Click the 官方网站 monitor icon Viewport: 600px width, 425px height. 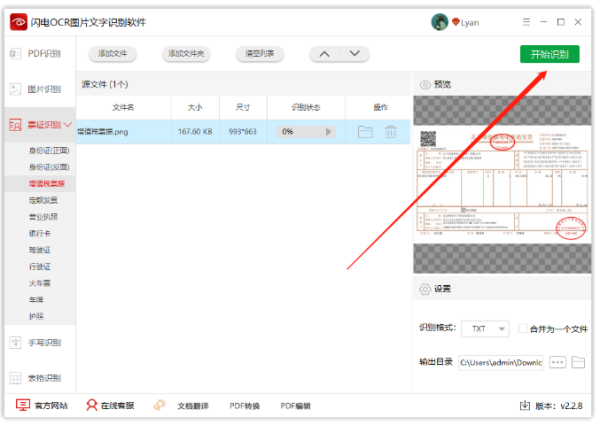pos(23,405)
